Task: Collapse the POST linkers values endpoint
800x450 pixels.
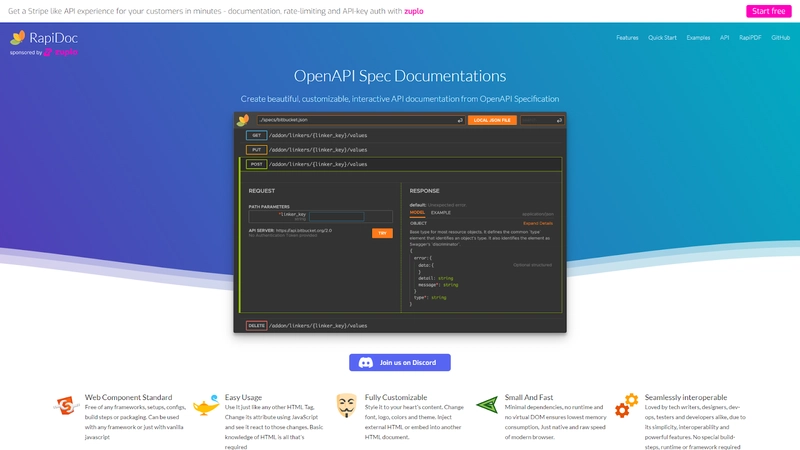Action: (x=401, y=164)
